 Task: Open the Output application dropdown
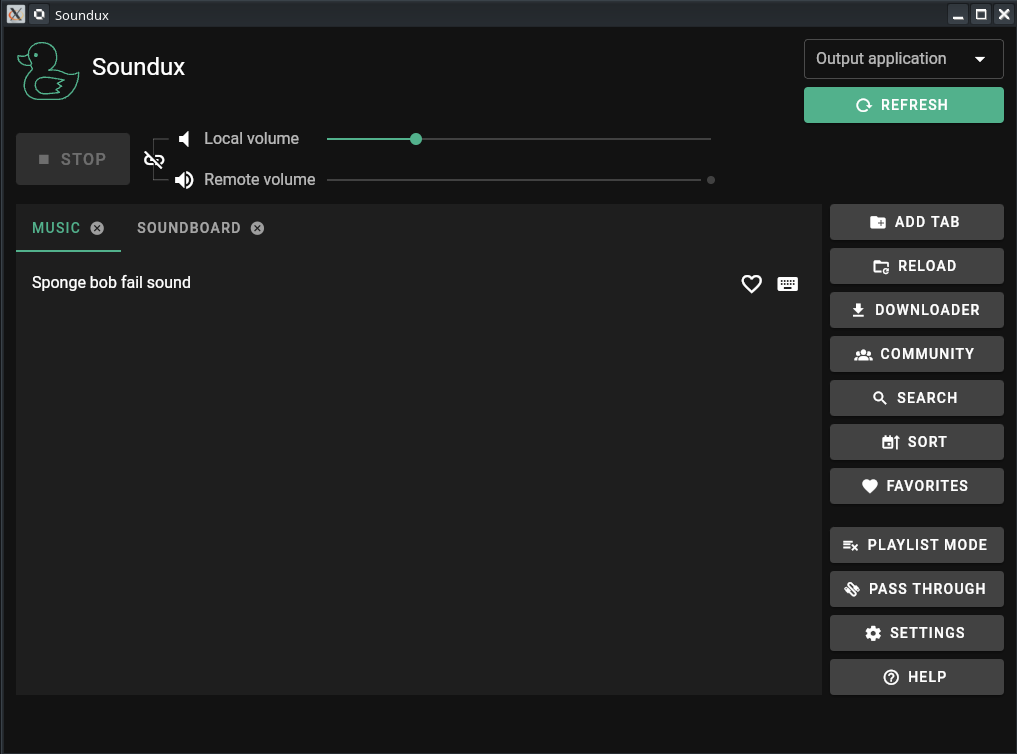(x=903, y=59)
